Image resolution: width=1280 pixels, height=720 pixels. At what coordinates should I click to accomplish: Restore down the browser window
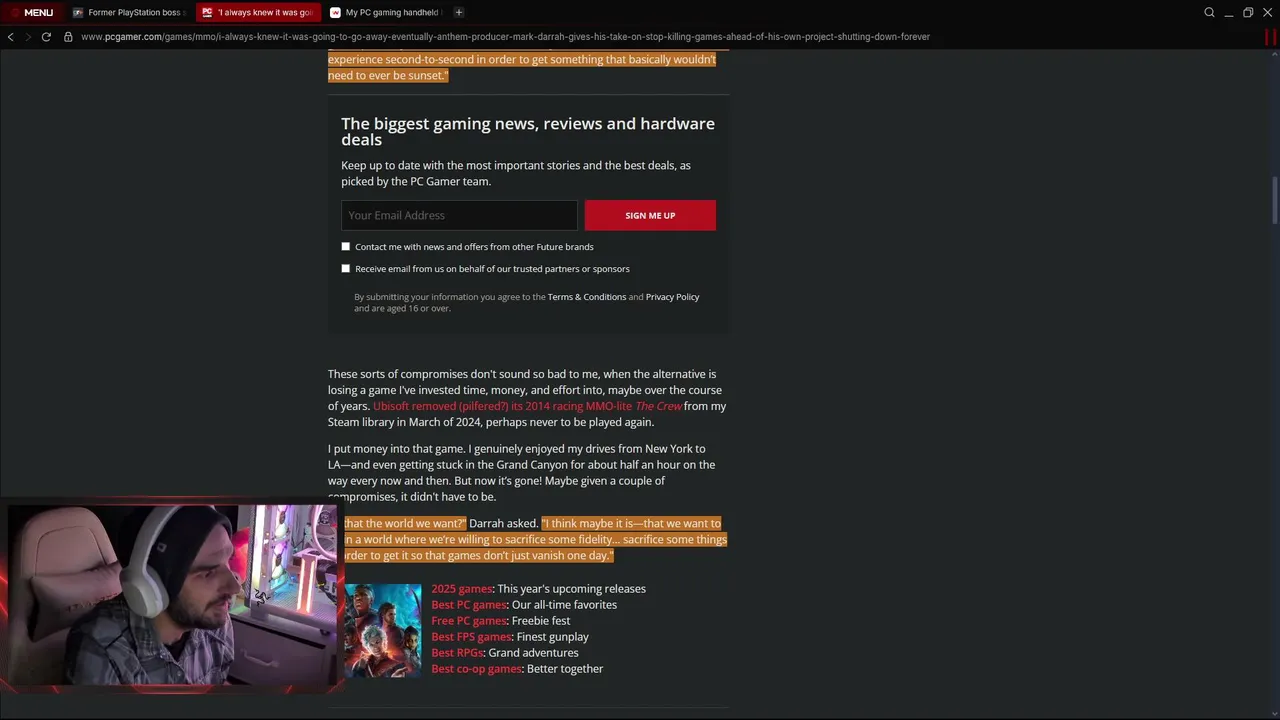[1248, 12]
